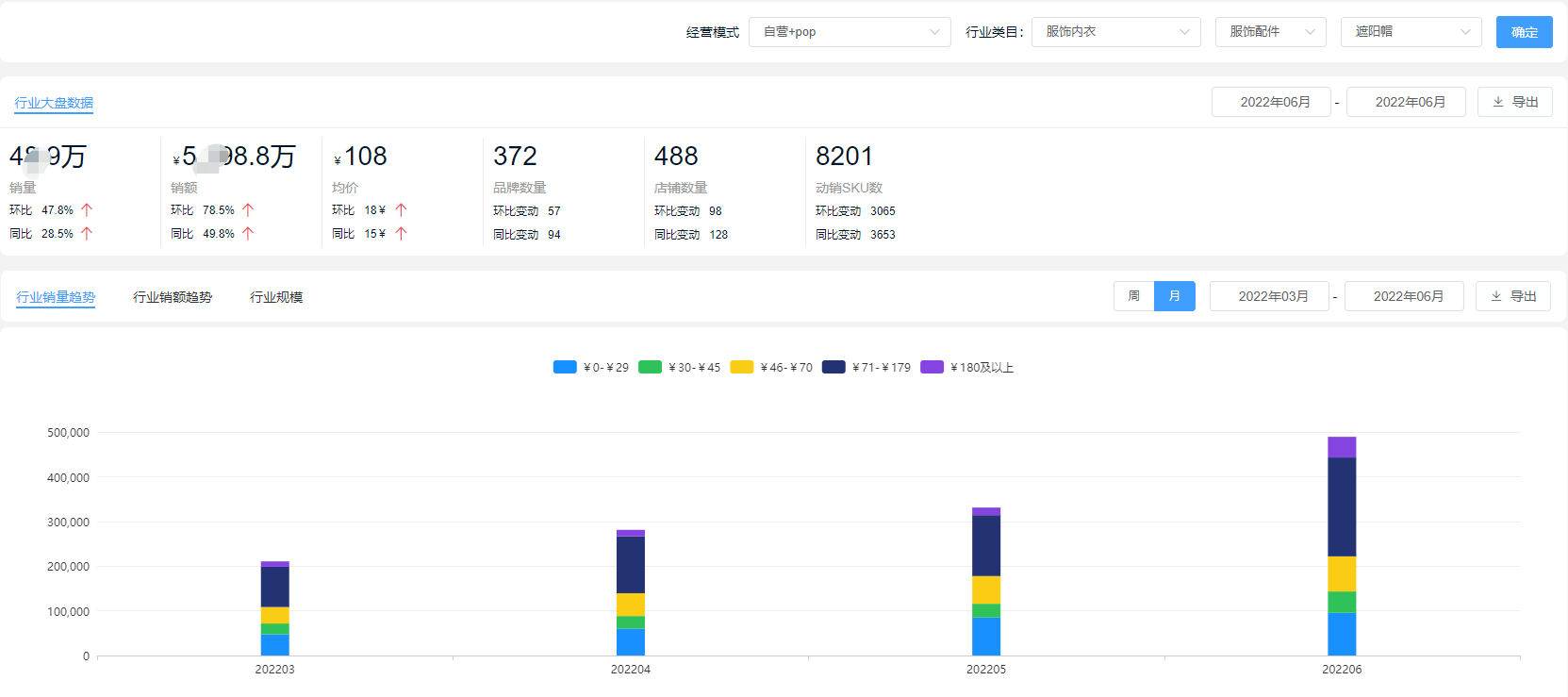
Task: Open the 行业大盘数据 tab
Action: click(x=54, y=103)
